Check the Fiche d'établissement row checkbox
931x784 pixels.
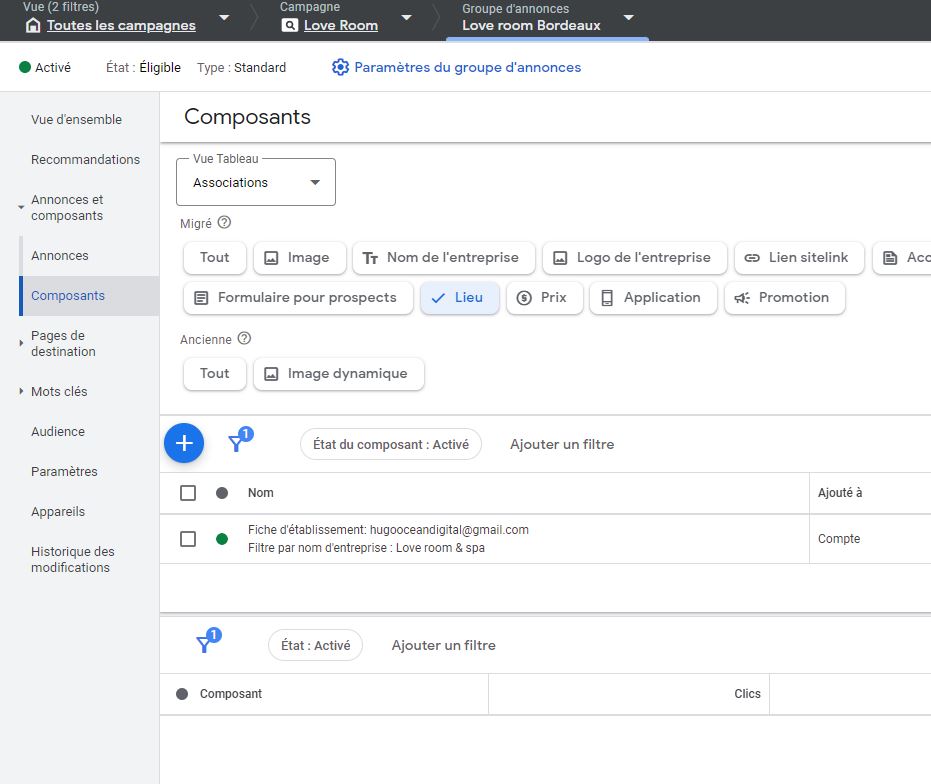188,539
